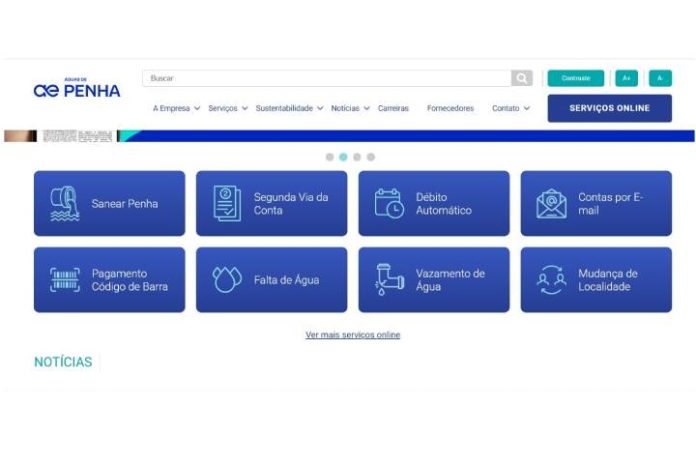696x464 pixels.
Task: Follow the Ver mais serviços online link
Action: [352, 335]
